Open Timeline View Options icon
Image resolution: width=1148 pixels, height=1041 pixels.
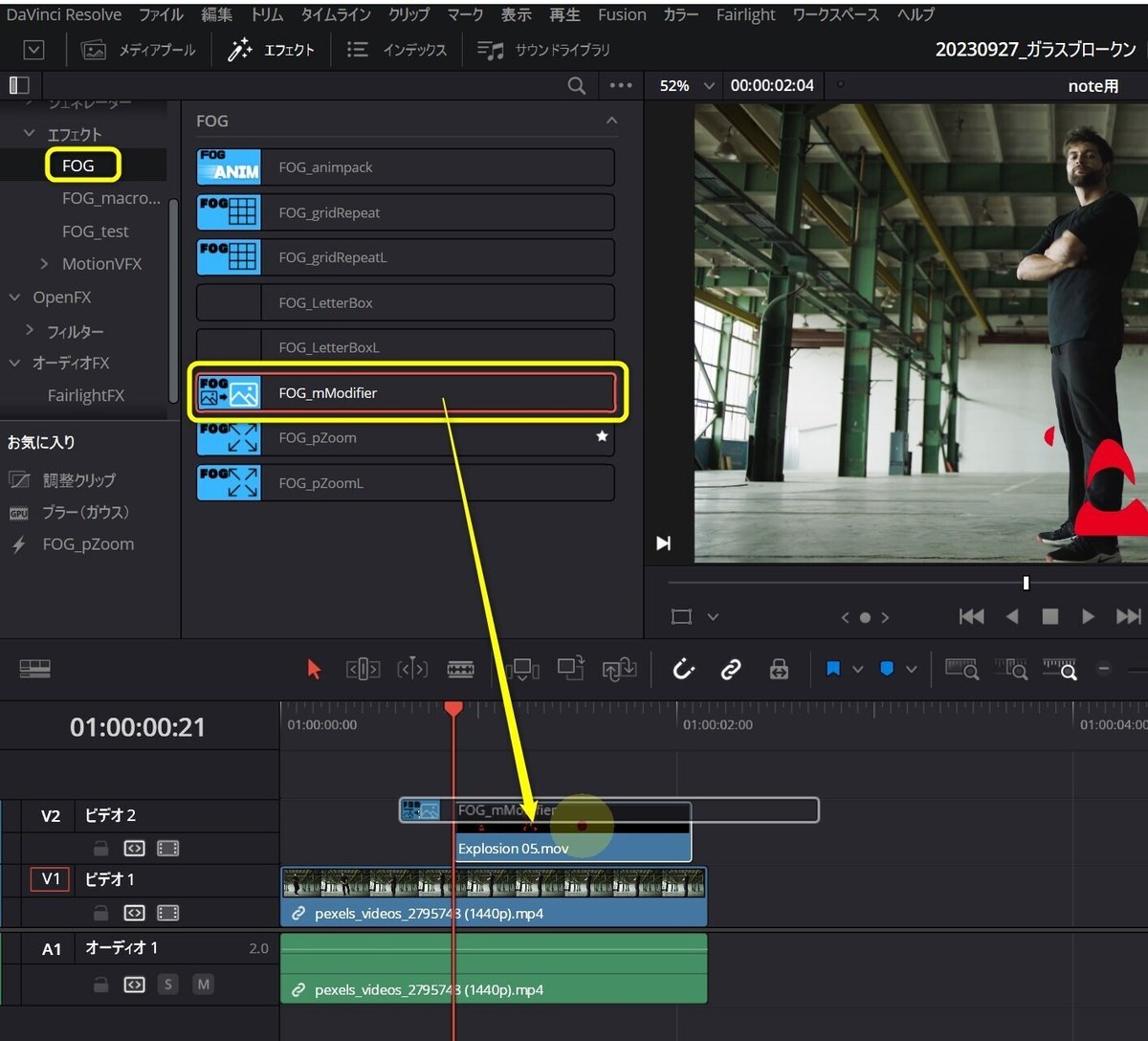click(34, 669)
